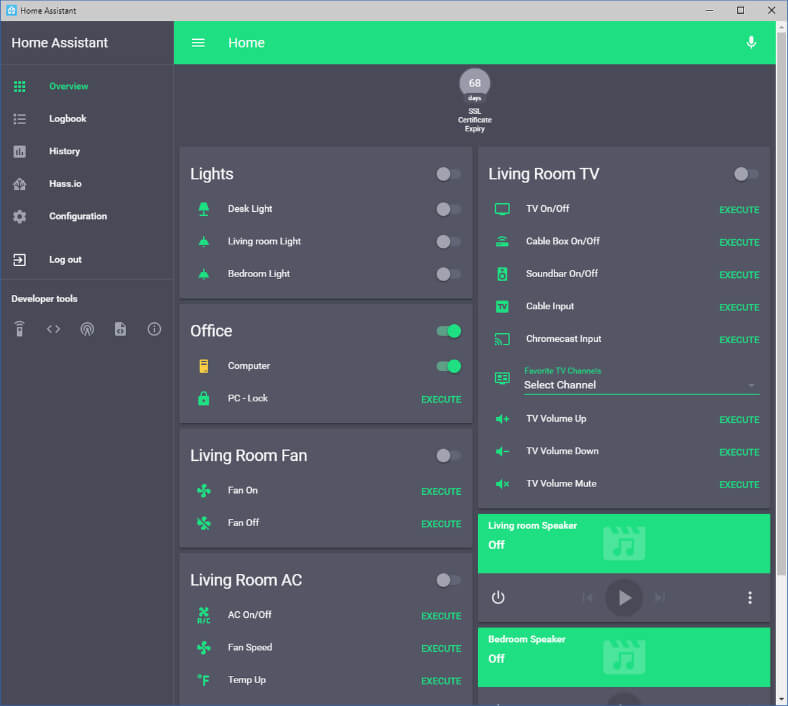Click the Cable Input TV icon
The height and width of the screenshot is (706, 788).
pyautogui.click(x=502, y=307)
